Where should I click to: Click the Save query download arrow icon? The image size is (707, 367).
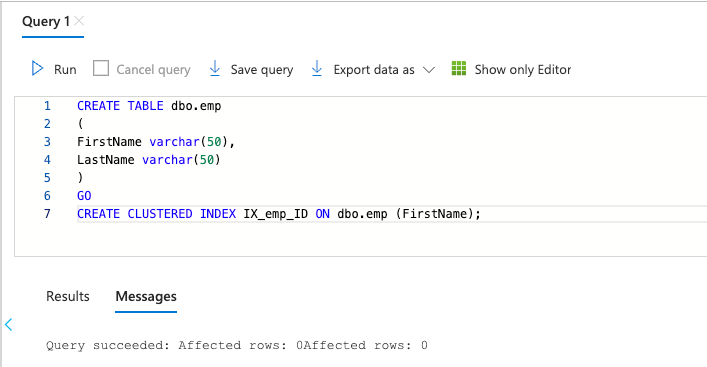tap(215, 69)
